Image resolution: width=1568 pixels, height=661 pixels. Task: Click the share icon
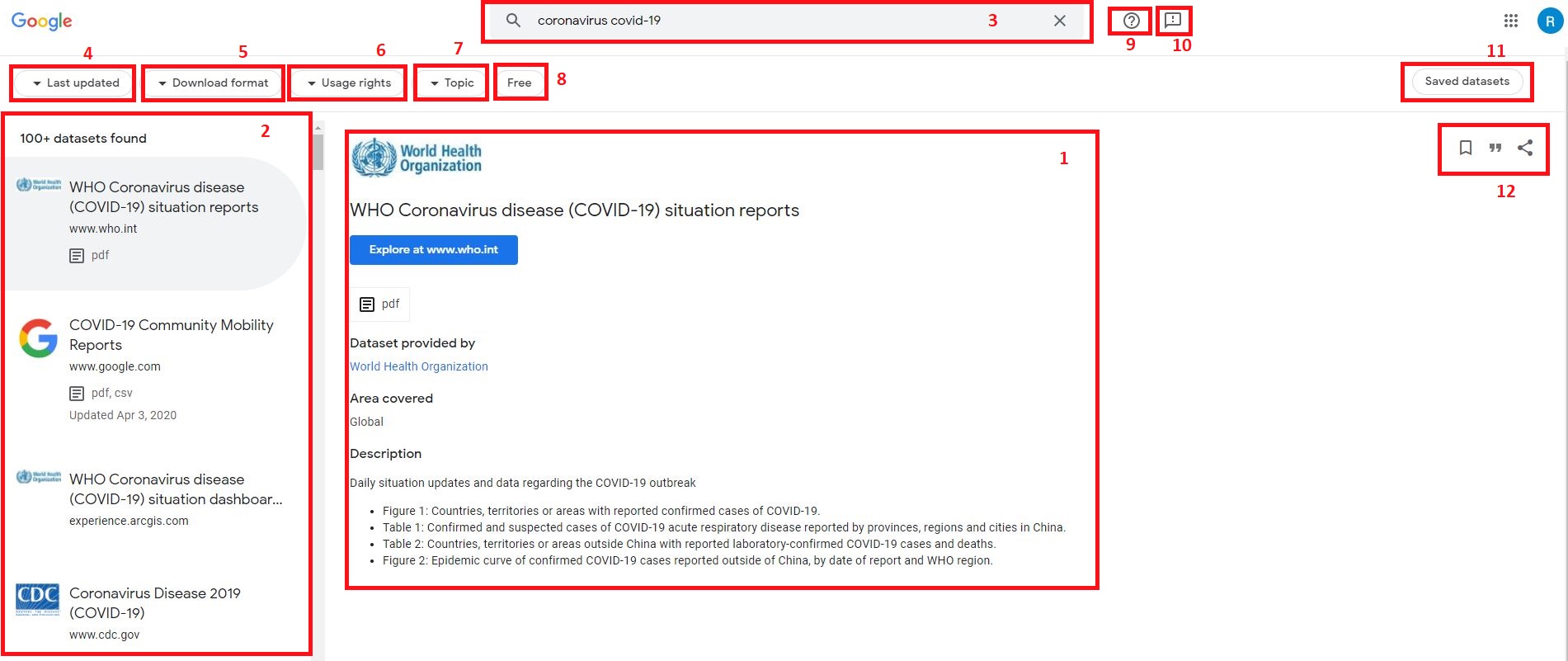[x=1525, y=148]
